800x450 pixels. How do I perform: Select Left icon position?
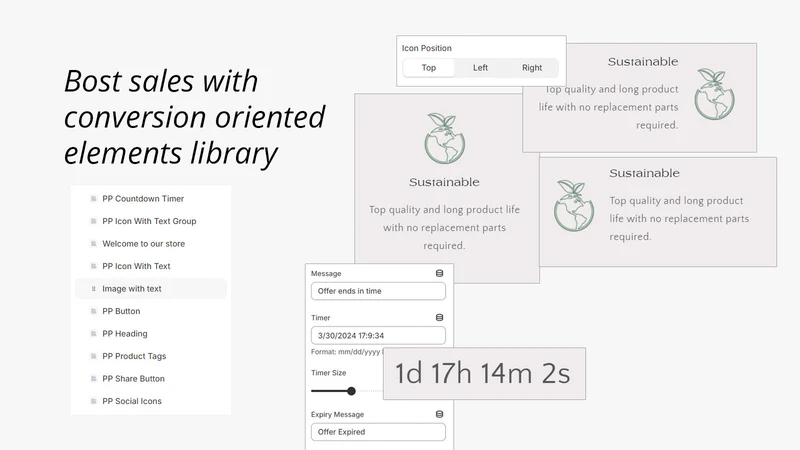[480, 67]
